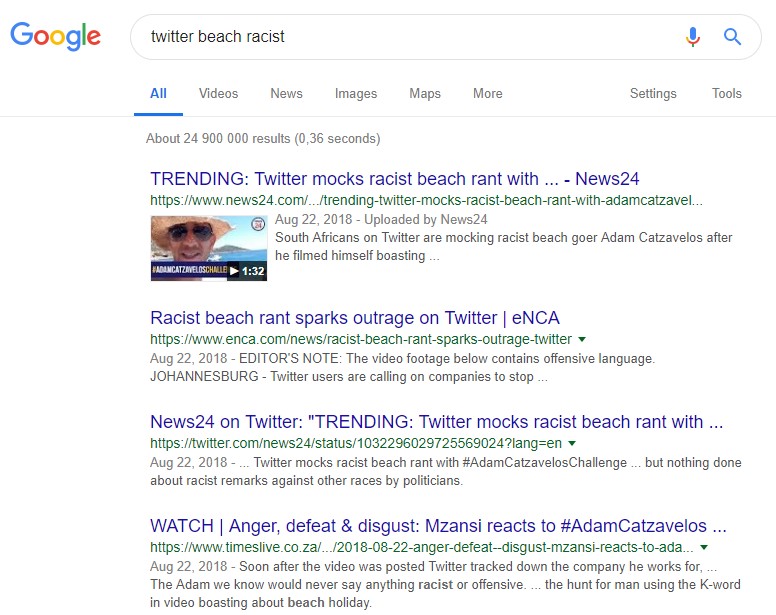Open the search Tools options
Viewport: 776px width, 615px height.
tap(727, 94)
